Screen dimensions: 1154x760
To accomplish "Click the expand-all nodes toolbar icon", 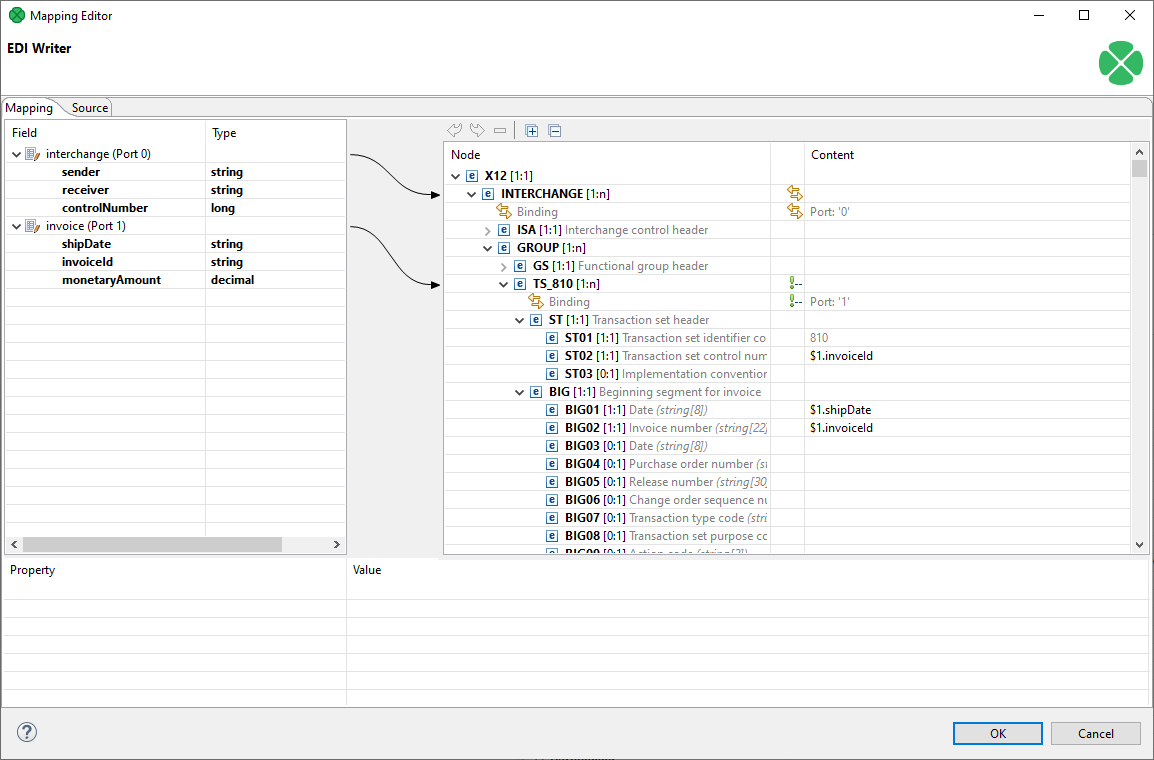I will pos(531,130).
